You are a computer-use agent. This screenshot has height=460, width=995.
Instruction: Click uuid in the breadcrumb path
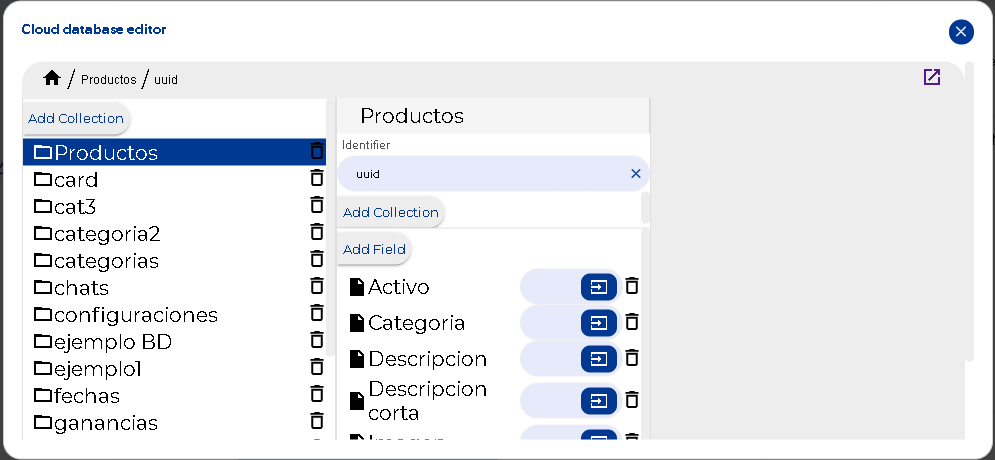(x=166, y=80)
